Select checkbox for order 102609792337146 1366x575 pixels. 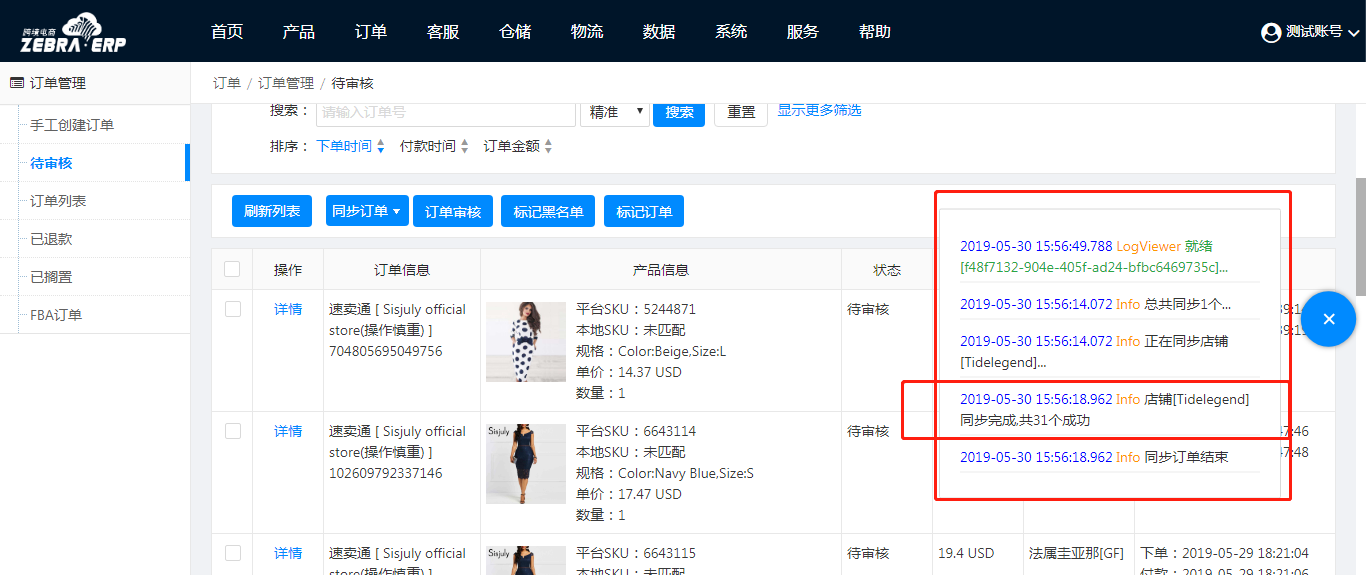[x=232, y=431]
